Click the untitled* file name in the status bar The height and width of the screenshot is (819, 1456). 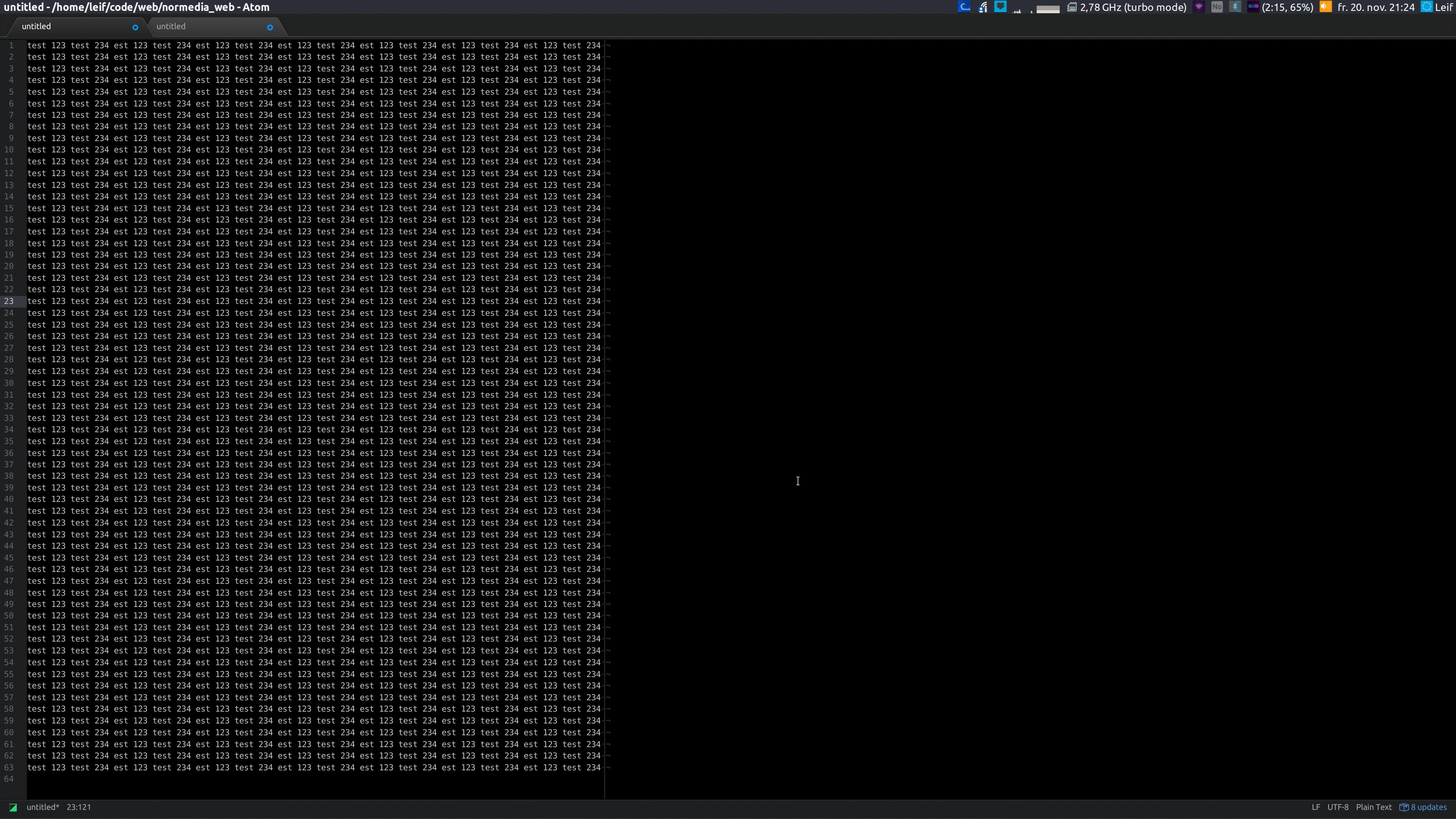pyautogui.click(x=43, y=807)
